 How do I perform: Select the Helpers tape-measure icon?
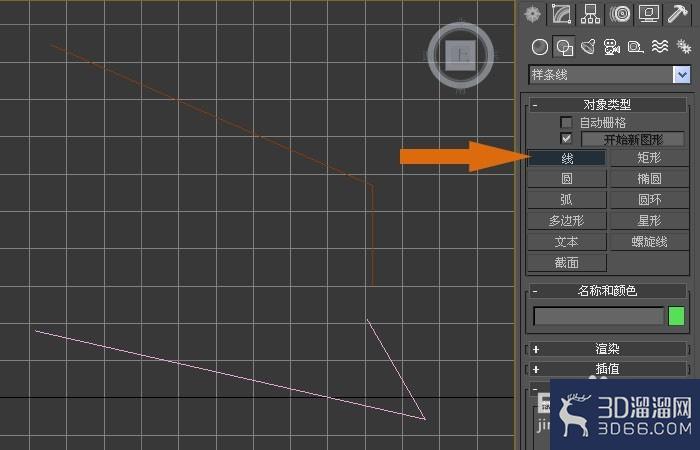click(x=635, y=47)
